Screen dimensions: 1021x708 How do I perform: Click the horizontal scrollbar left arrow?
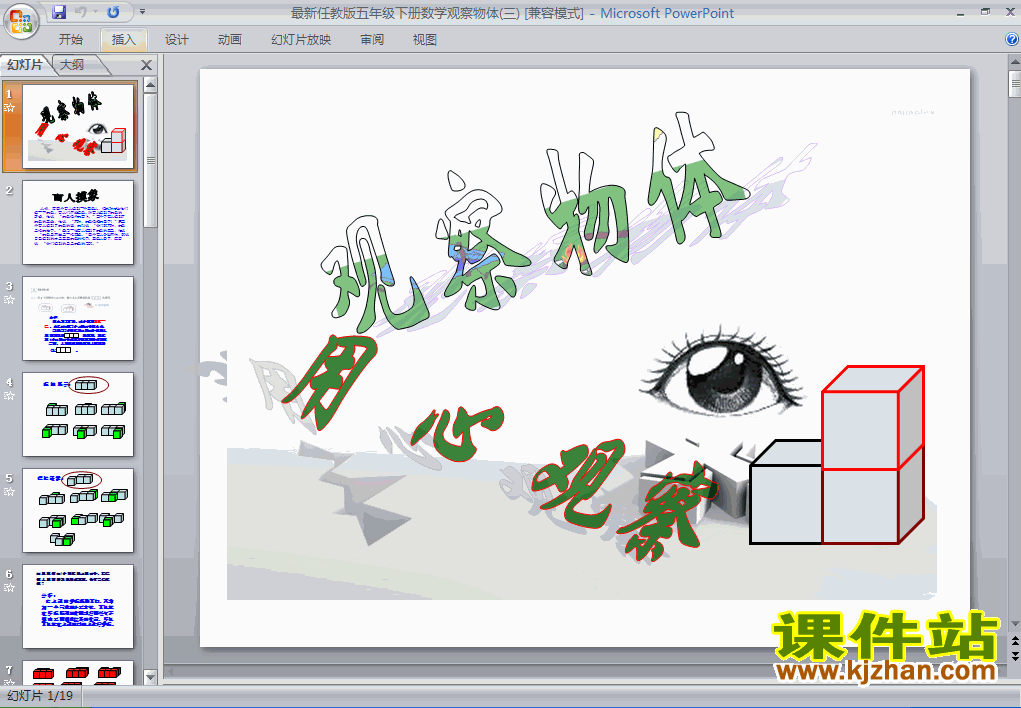(x=171, y=672)
